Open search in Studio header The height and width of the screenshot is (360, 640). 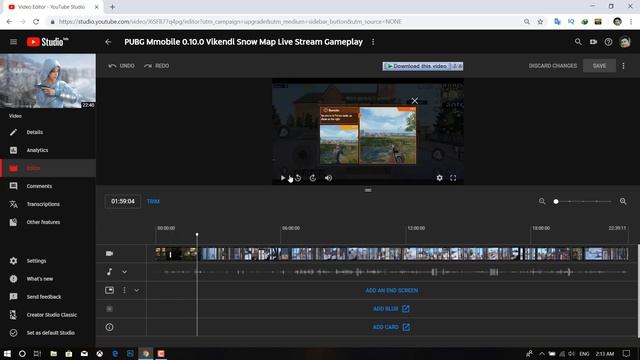(x=578, y=42)
